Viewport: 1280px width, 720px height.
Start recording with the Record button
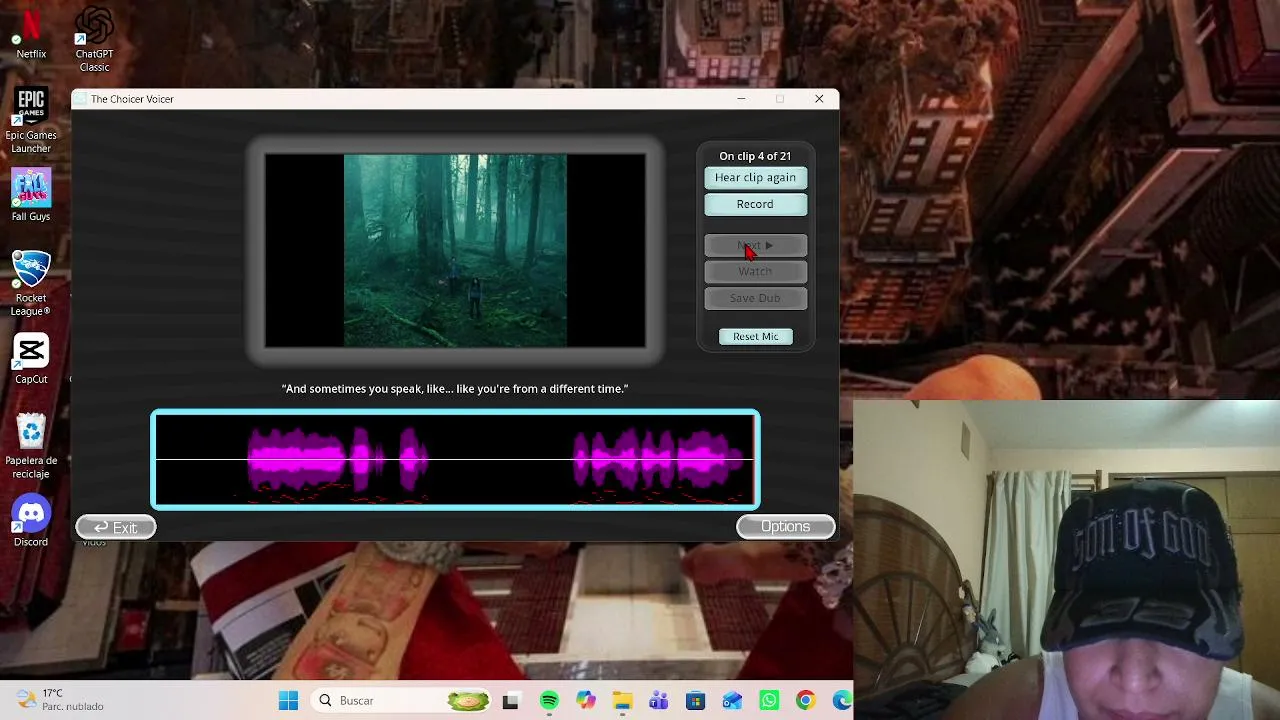point(755,204)
